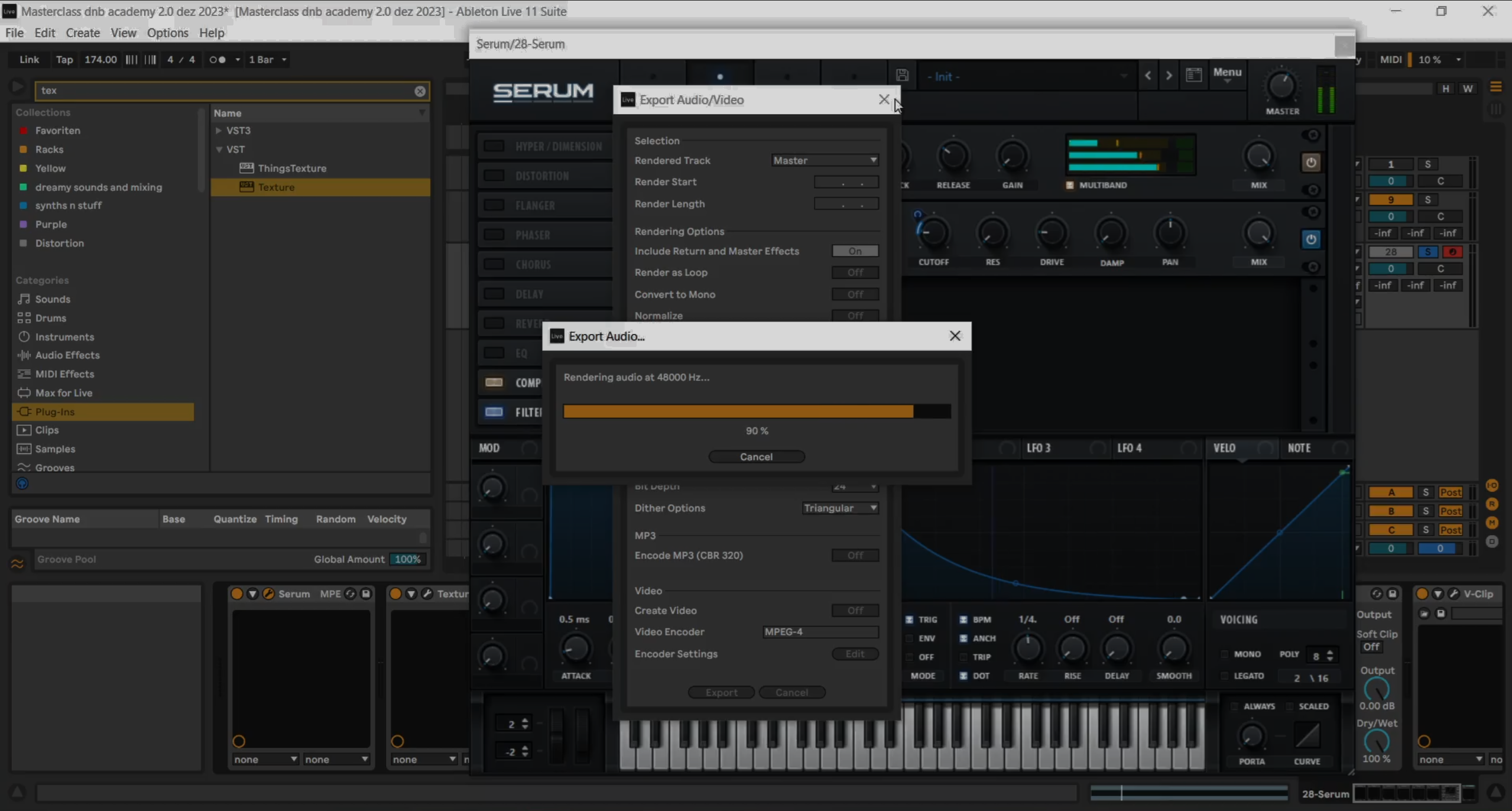Image resolution: width=1512 pixels, height=811 pixels.
Task: Open the Audio Effects category
Action: click(67, 355)
